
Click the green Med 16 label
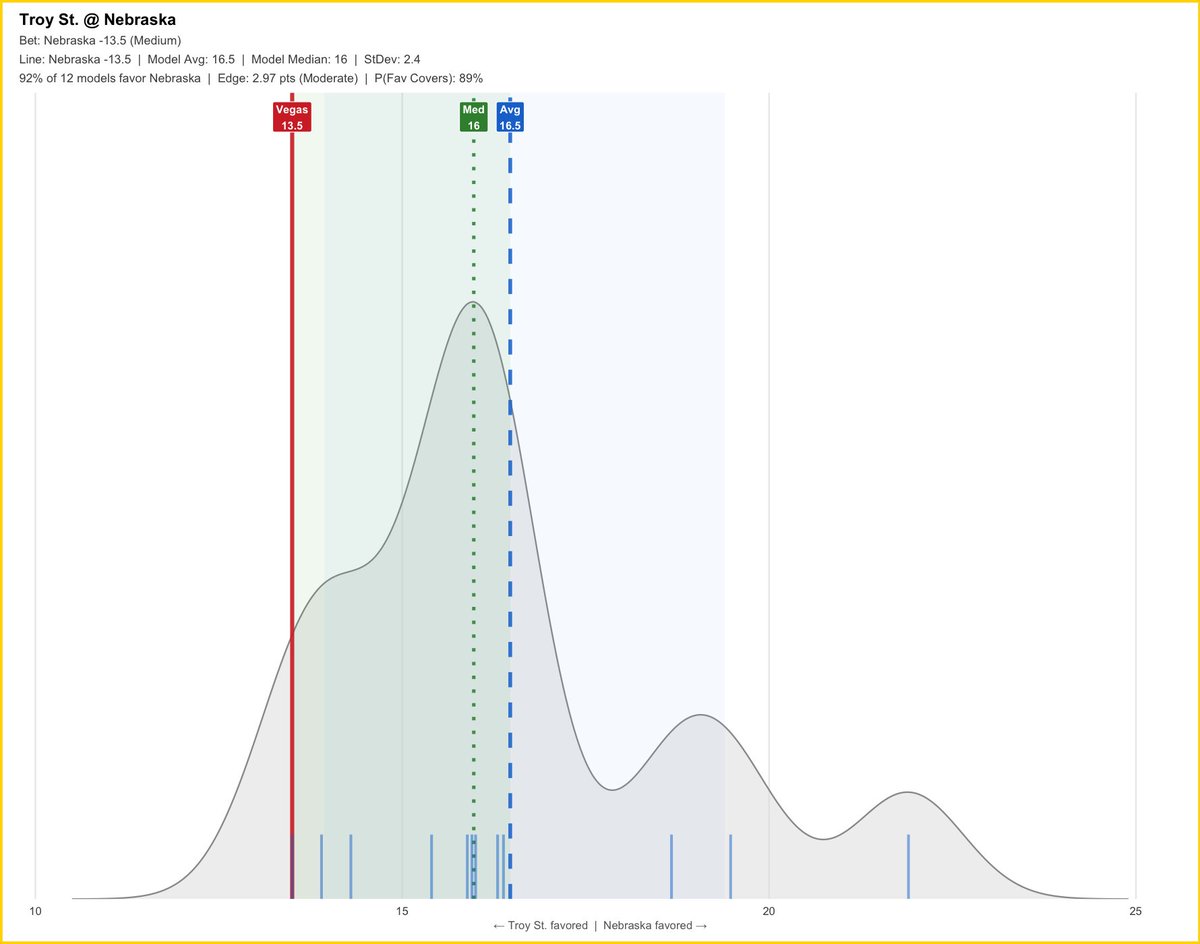473,117
